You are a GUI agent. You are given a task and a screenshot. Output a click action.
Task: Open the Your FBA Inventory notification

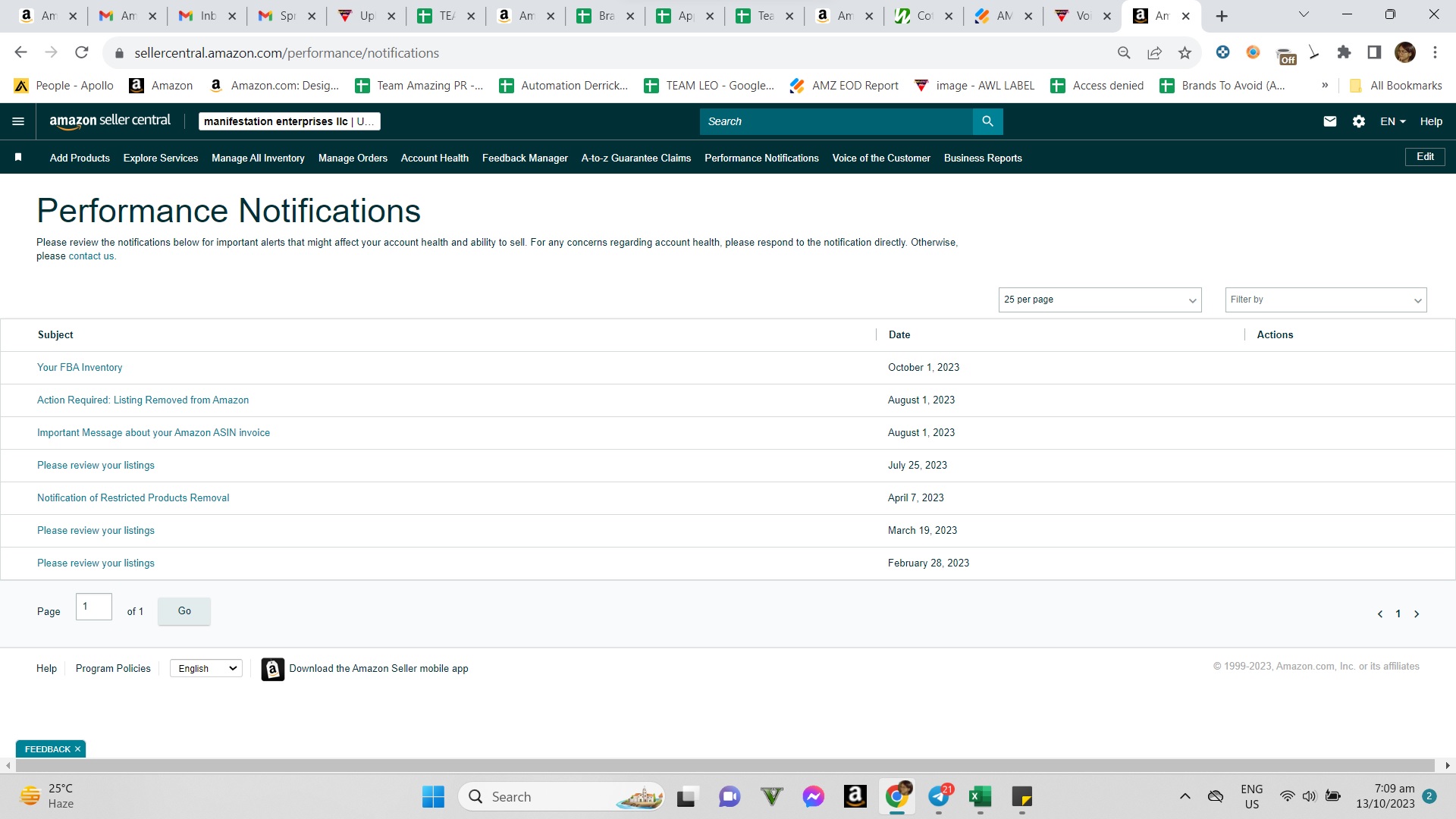(80, 368)
